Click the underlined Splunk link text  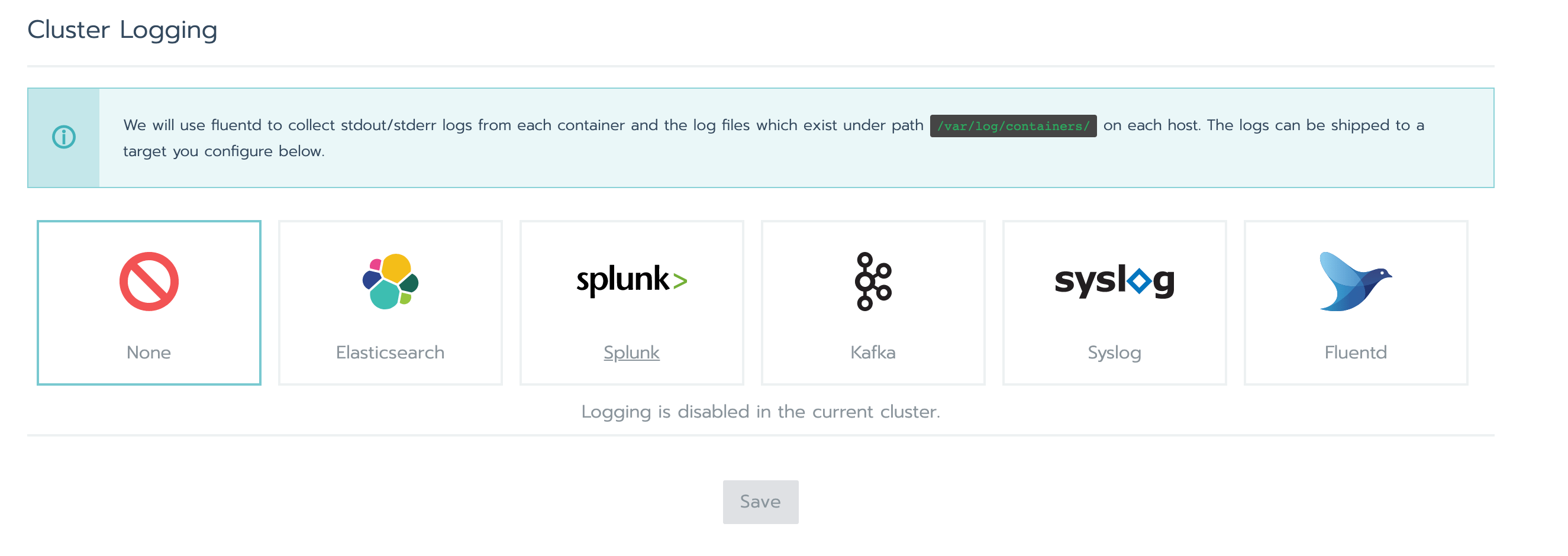(x=631, y=352)
